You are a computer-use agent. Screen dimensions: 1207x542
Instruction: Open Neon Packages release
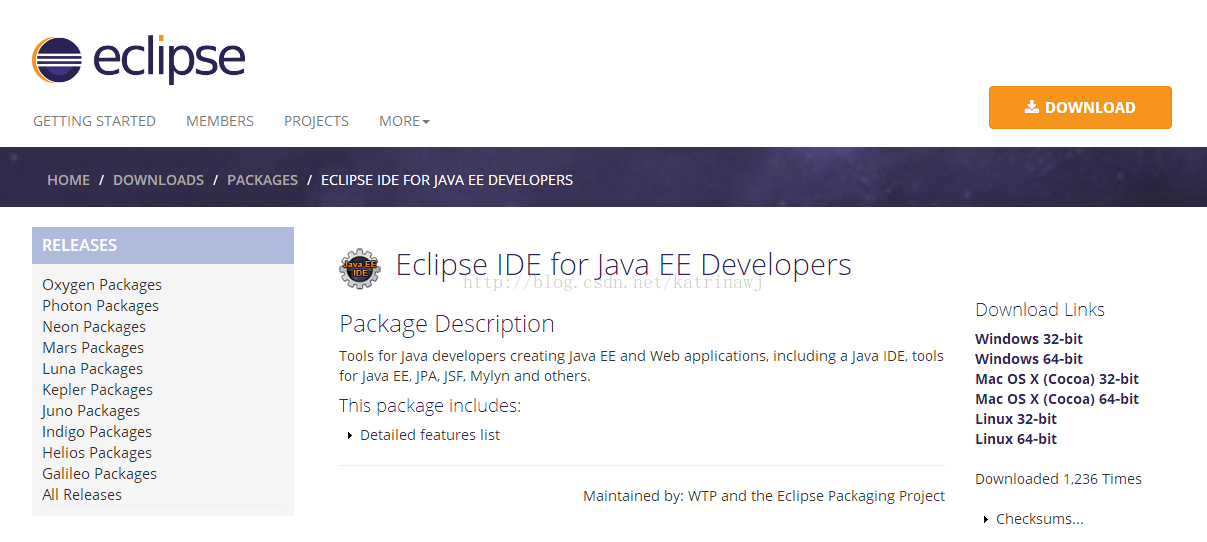(x=94, y=327)
